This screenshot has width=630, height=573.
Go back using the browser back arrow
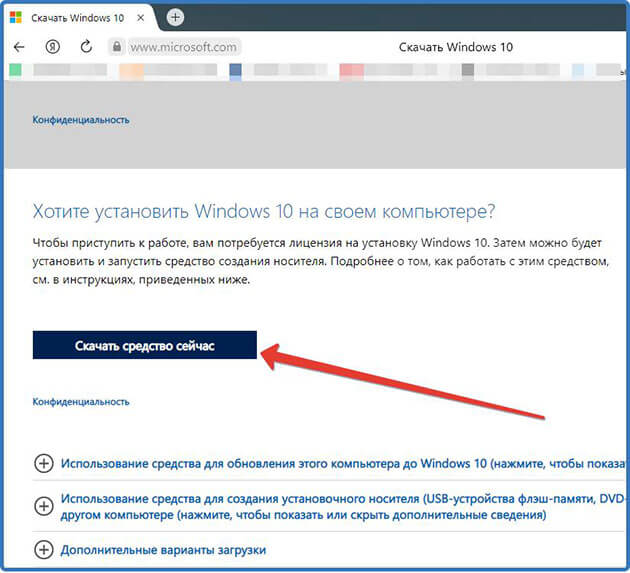coord(19,47)
